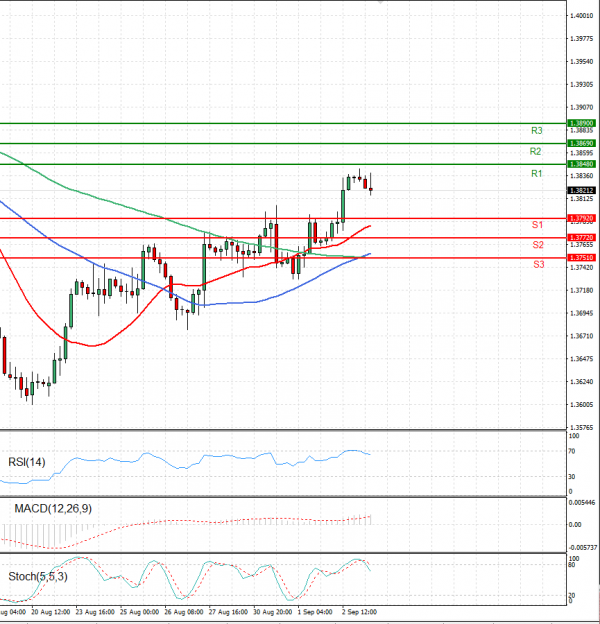Click the 1.36945 price axis value
This screenshot has height=624, width=600.
tap(581, 313)
